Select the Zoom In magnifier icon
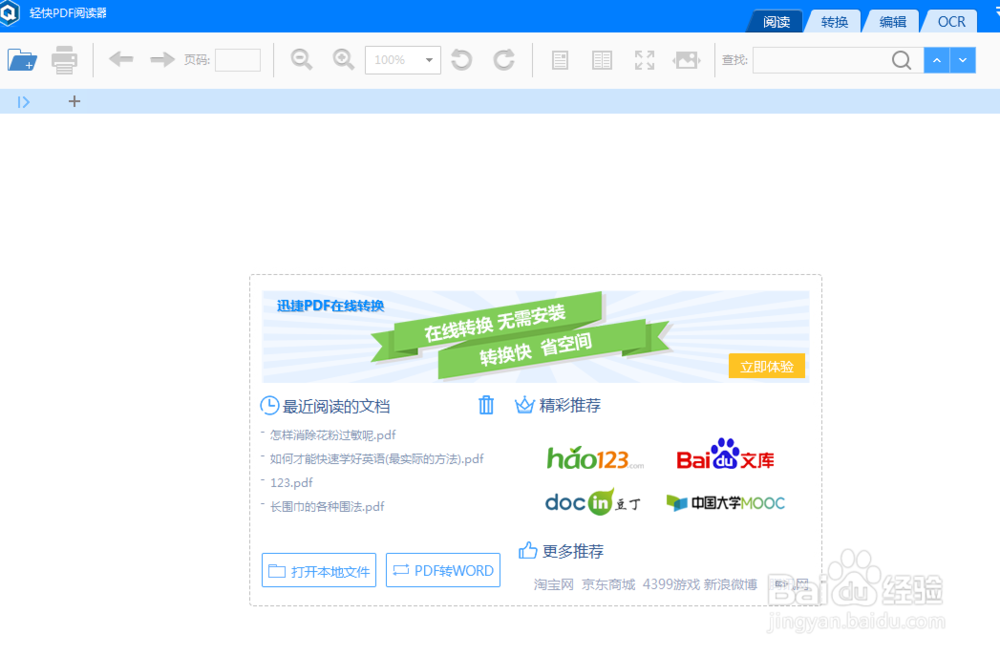 click(343, 59)
